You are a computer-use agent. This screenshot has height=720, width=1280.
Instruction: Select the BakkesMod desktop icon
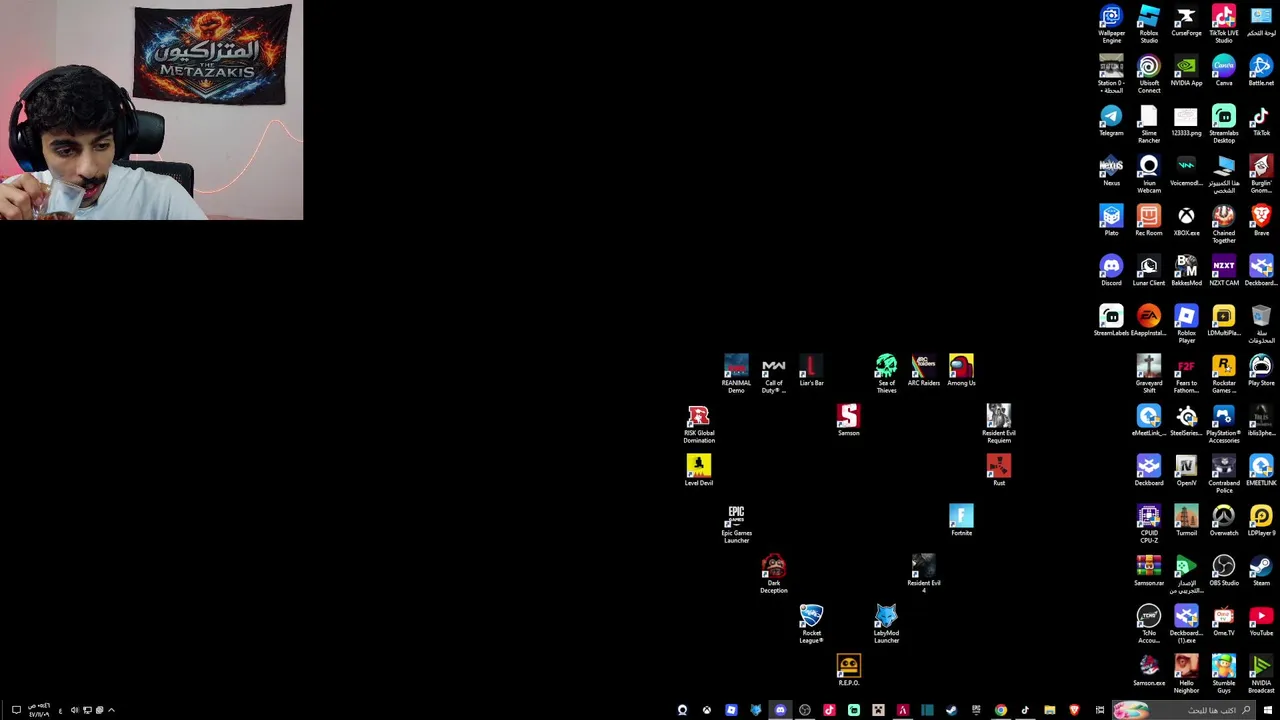(1186, 271)
